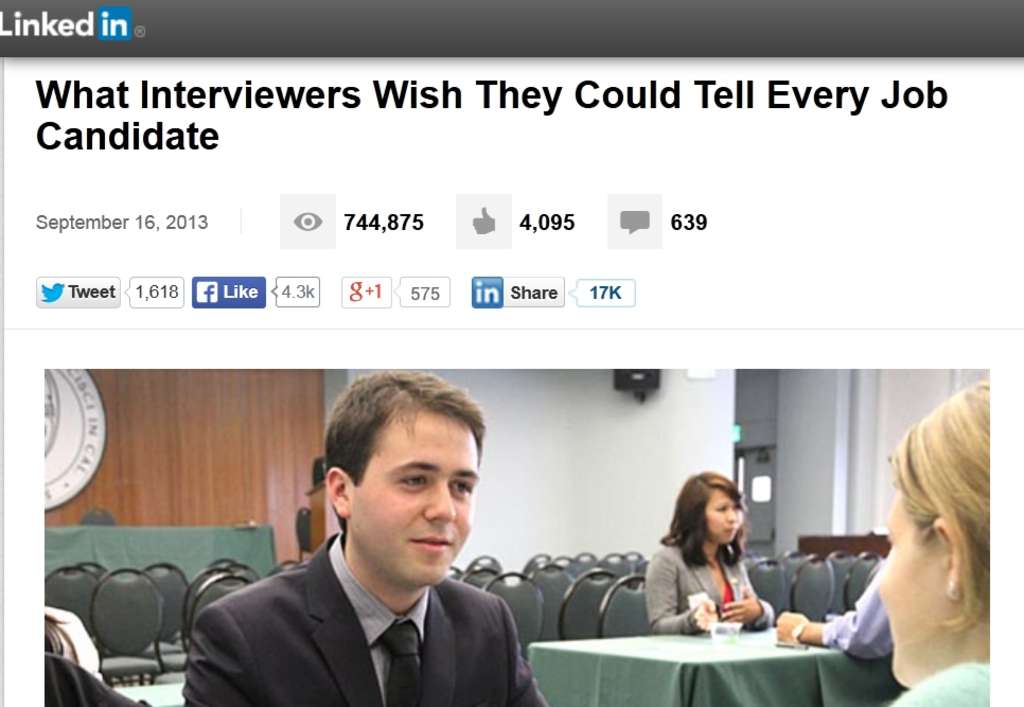Click the September 16, 2013 date
Screen dimensions: 1024x707
tap(122, 223)
